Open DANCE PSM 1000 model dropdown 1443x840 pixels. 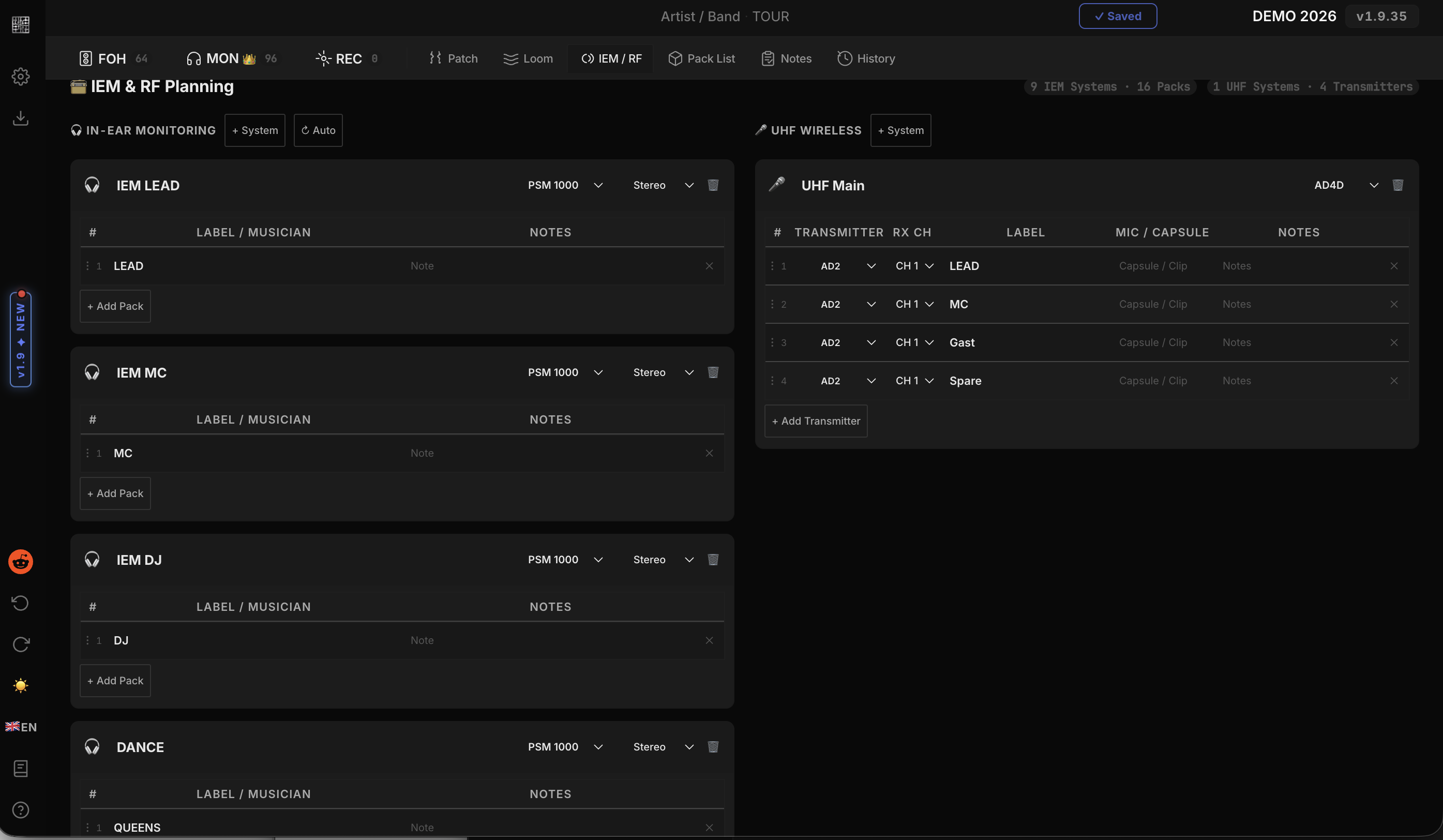[565, 747]
